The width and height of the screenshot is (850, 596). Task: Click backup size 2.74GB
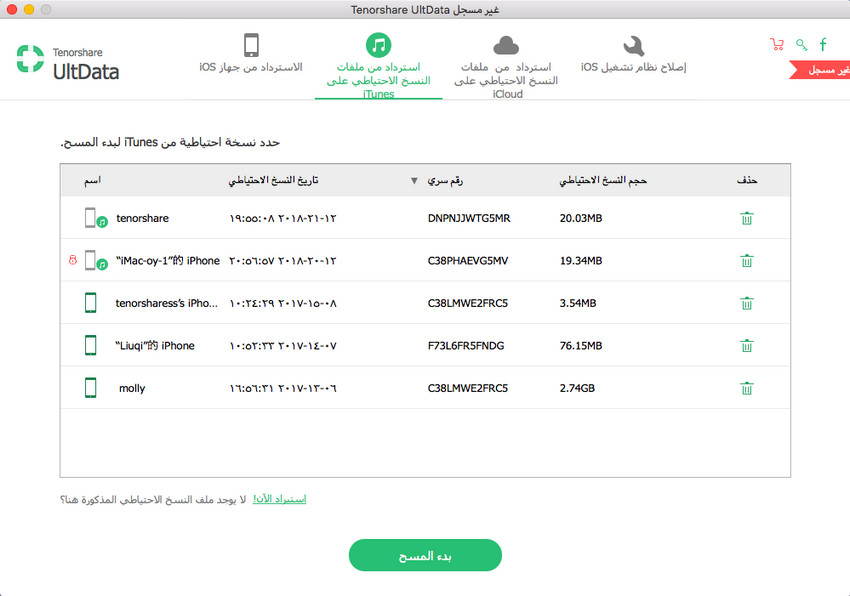click(x=577, y=388)
